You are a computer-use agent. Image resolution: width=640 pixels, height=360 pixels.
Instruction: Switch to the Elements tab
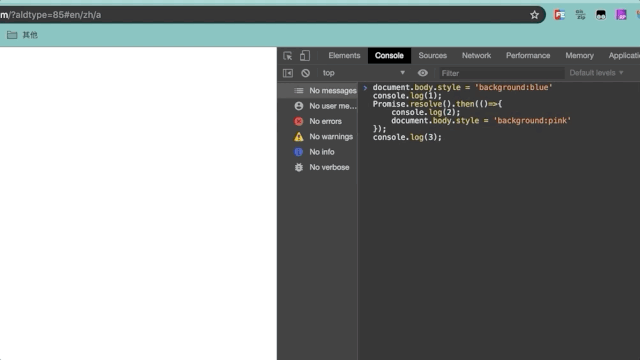tap(344, 56)
